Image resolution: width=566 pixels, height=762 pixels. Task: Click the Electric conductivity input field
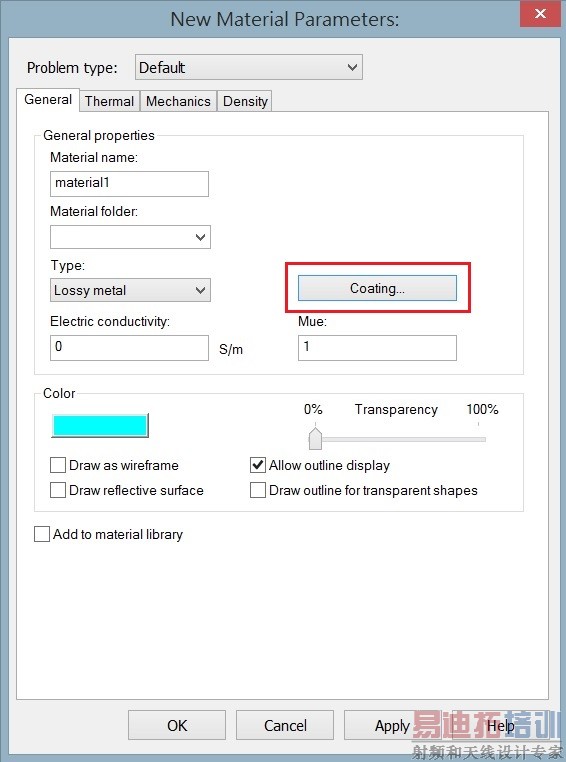pyautogui.click(x=129, y=347)
